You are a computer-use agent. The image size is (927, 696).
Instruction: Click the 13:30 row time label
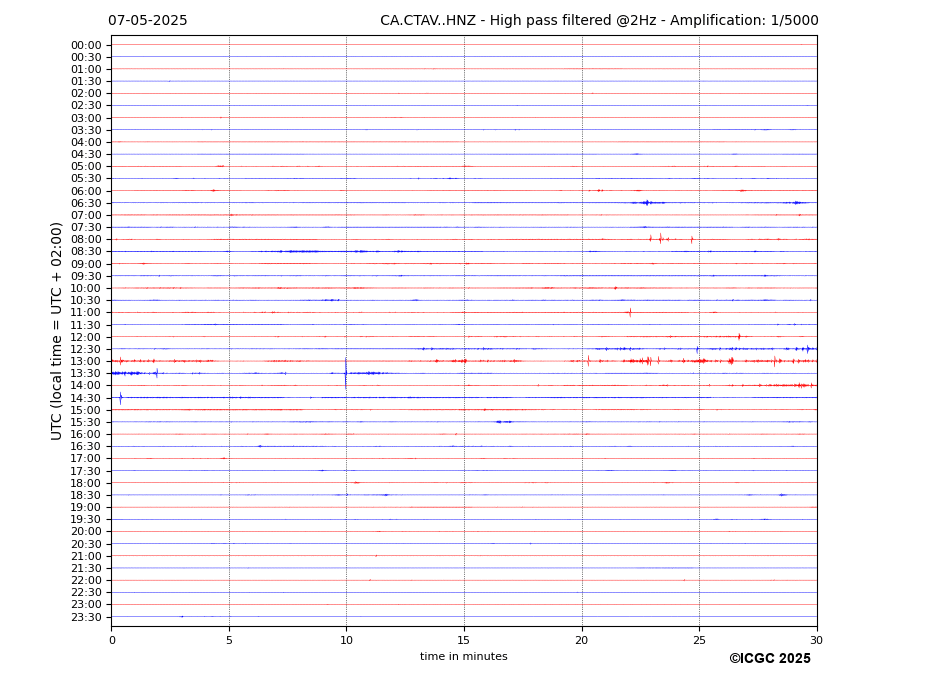pos(86,374)
